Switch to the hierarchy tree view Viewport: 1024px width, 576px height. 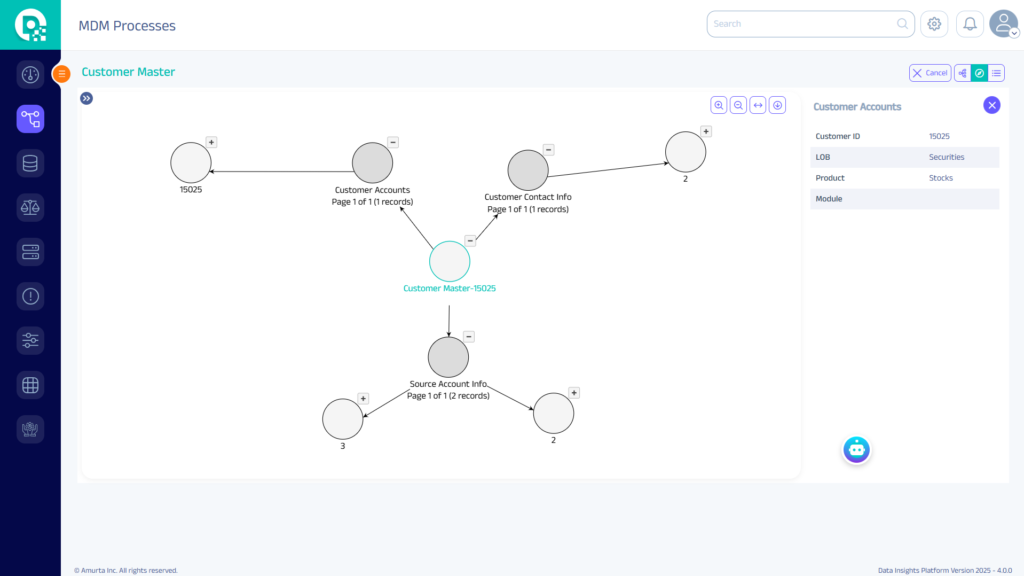click(962, 73)
